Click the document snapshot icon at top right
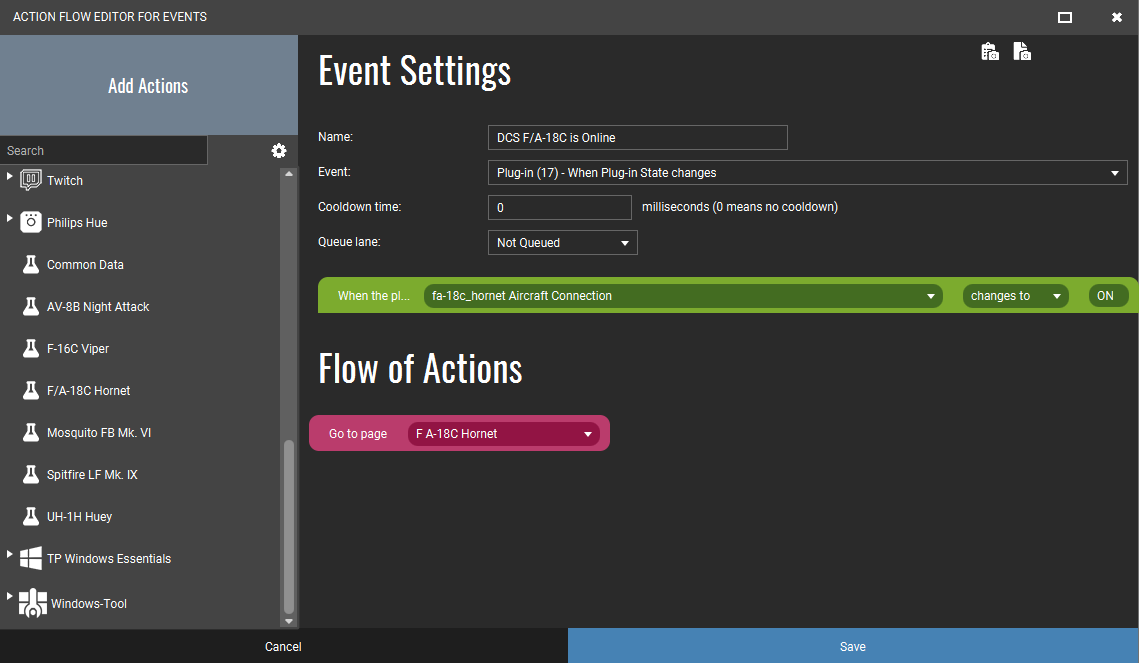Viewport: 1139px width, 663px height. 1021,52
